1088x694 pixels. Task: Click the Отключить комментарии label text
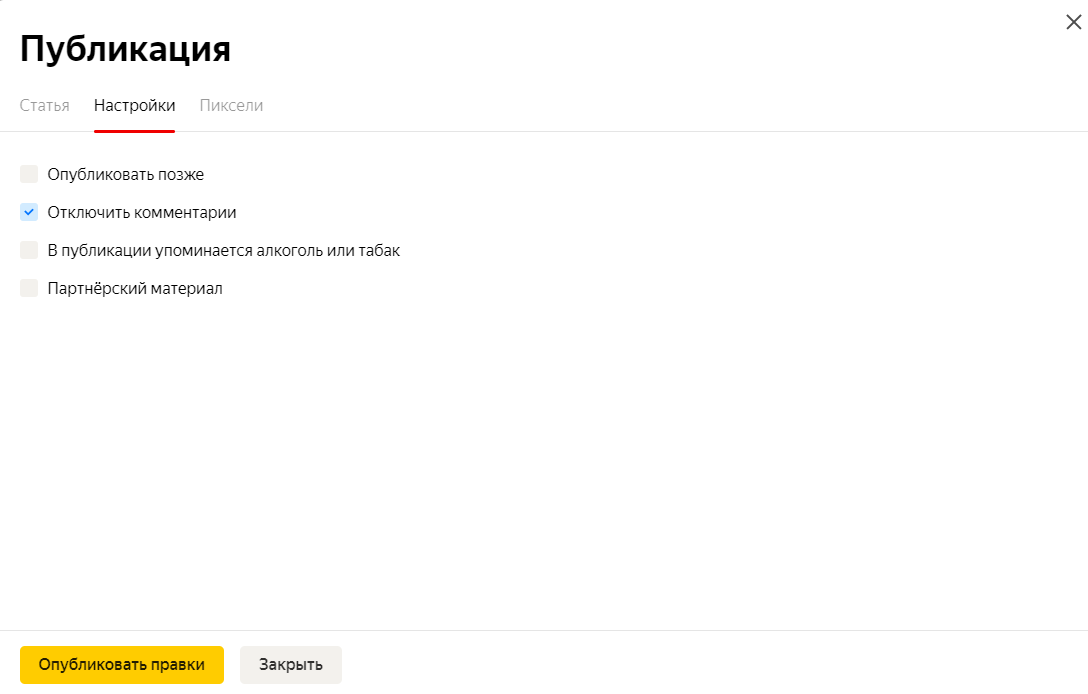[x=142, y=212]
